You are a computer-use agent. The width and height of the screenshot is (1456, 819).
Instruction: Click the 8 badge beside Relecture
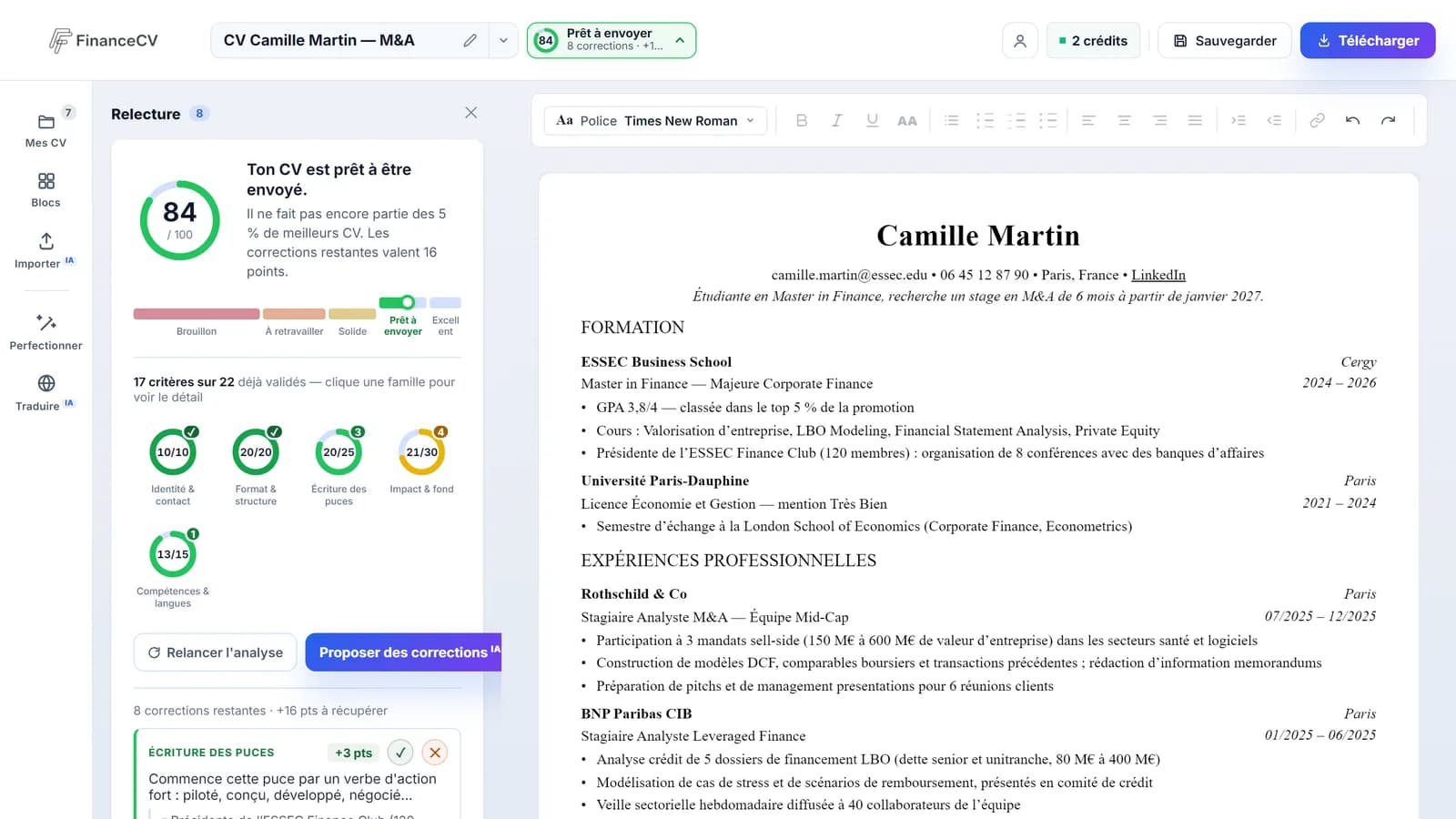pos(199,114)
